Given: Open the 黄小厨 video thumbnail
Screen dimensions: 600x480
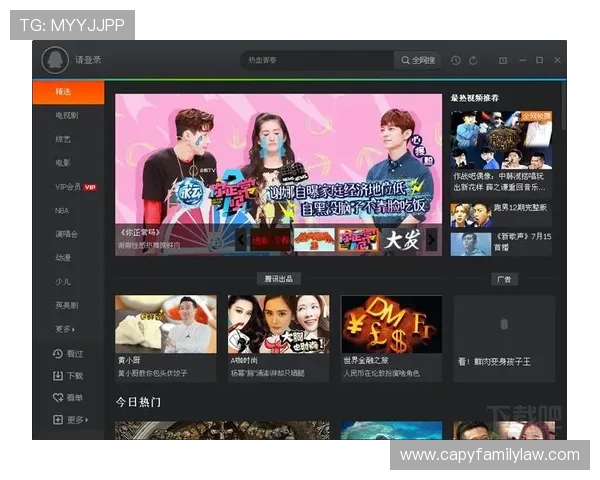Looking at the screenshot, I should pyautogui.click(x=166, y=324).
